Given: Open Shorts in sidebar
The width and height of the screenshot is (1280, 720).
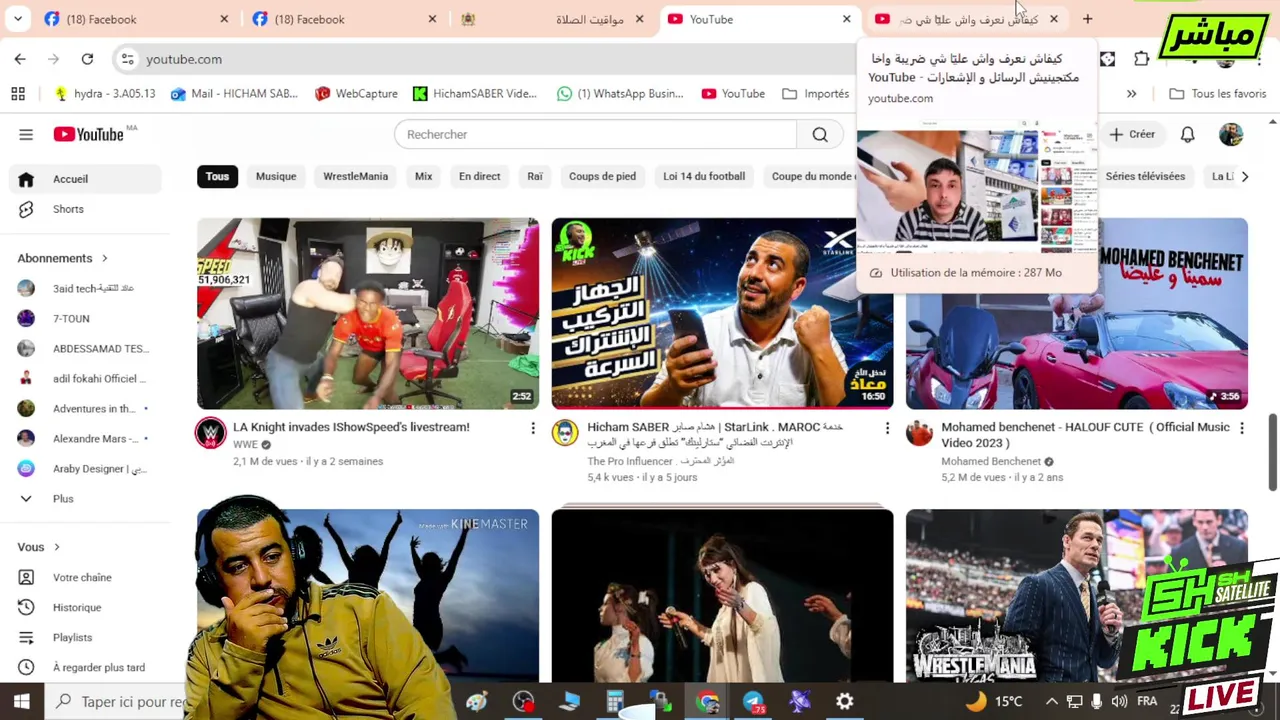Looking at the screenshot, I should (x=85, y=209).
